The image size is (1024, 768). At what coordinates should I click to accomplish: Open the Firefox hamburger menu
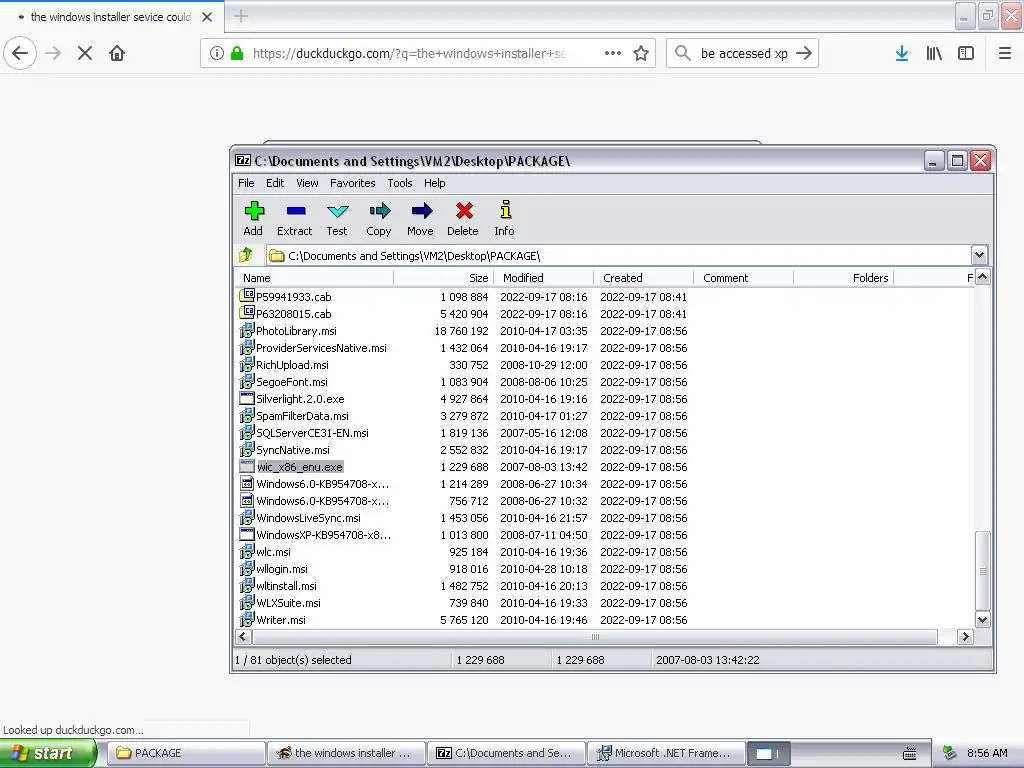1005,53
